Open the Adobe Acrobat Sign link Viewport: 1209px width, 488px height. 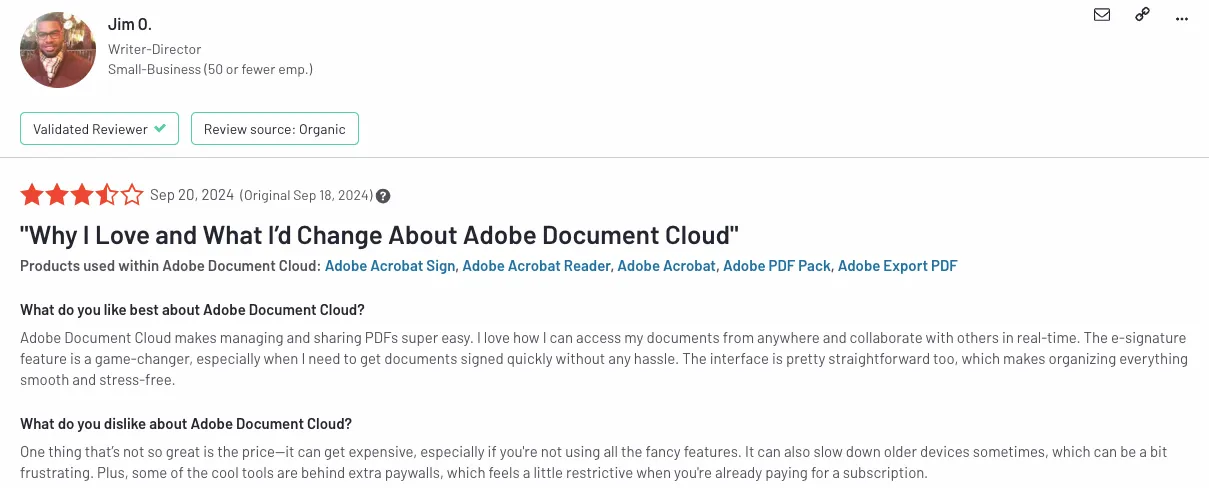click(x=390, y=266)
